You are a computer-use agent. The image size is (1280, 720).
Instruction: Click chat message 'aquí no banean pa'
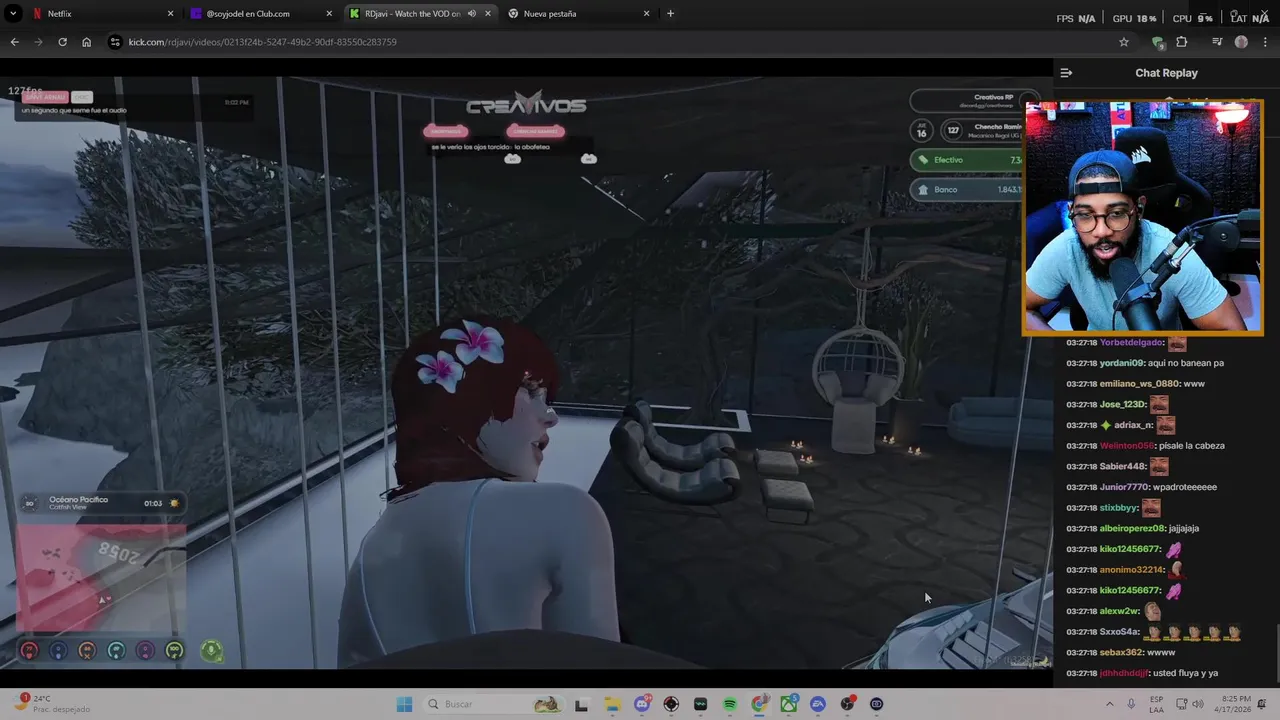pyautogui.click(x=1187, y=363)
